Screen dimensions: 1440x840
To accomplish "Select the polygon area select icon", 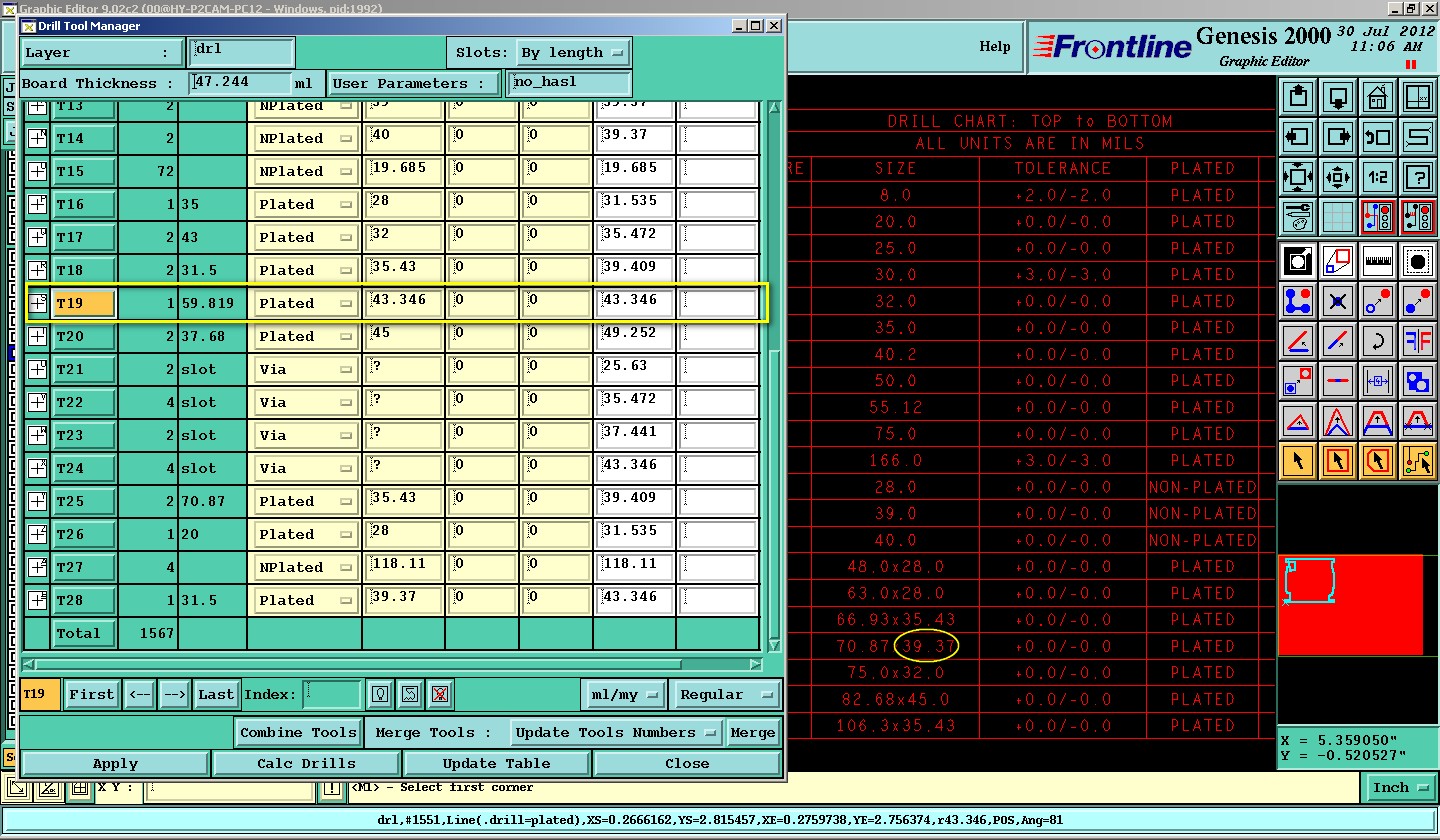I will 1378,461.
